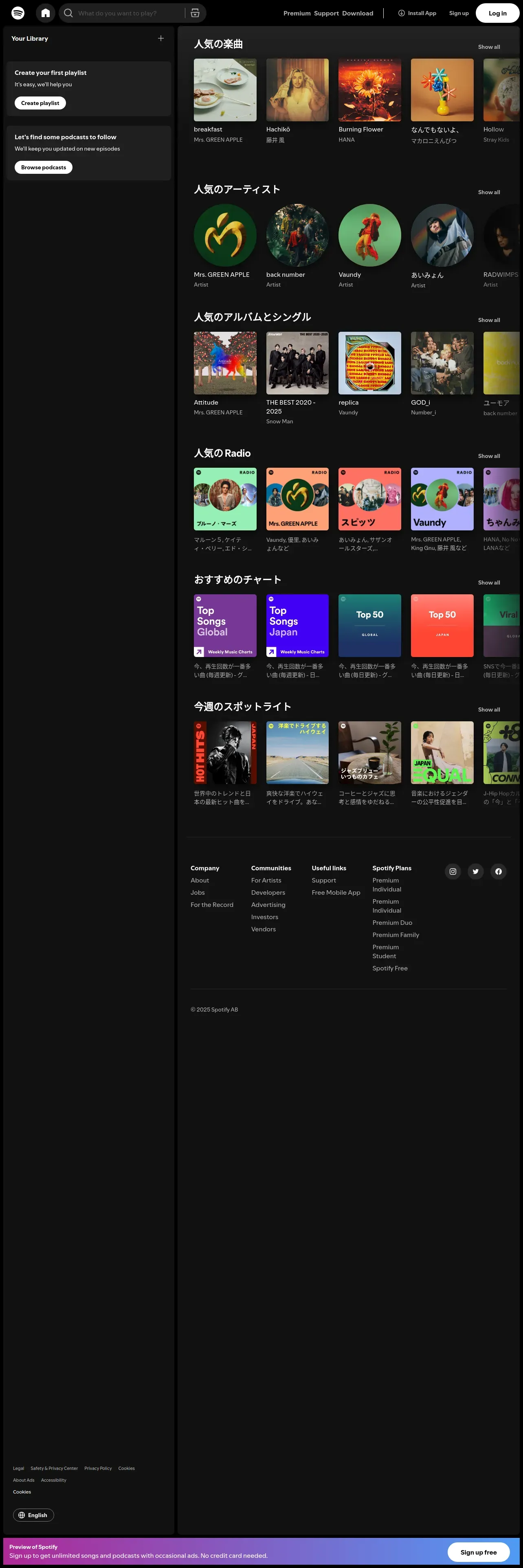Open Premium Duo plan link
Screen dimensions: 523x1568
pos(392,923)
